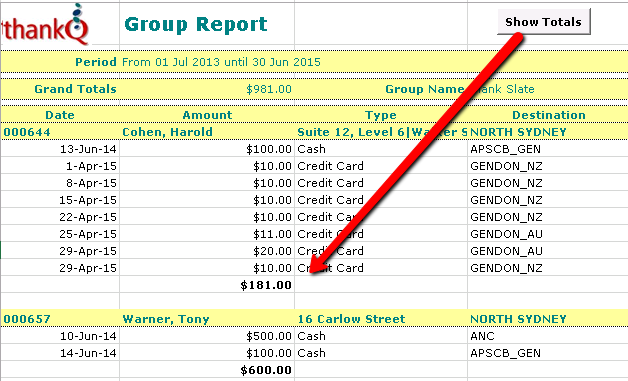Click the date 22-Apr-15
This screenshot has width=628, height=381.
88,217
